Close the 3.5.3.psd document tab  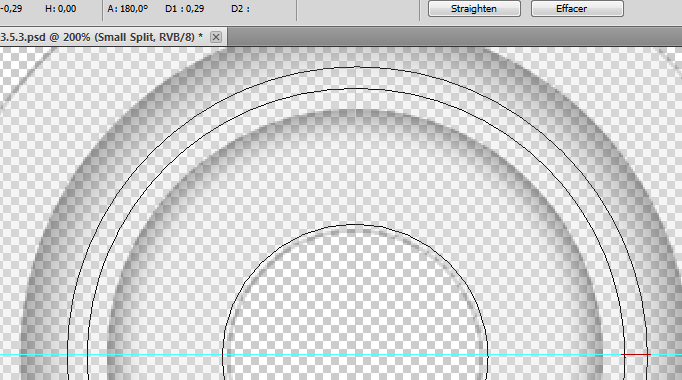click(x=216, y=37)
